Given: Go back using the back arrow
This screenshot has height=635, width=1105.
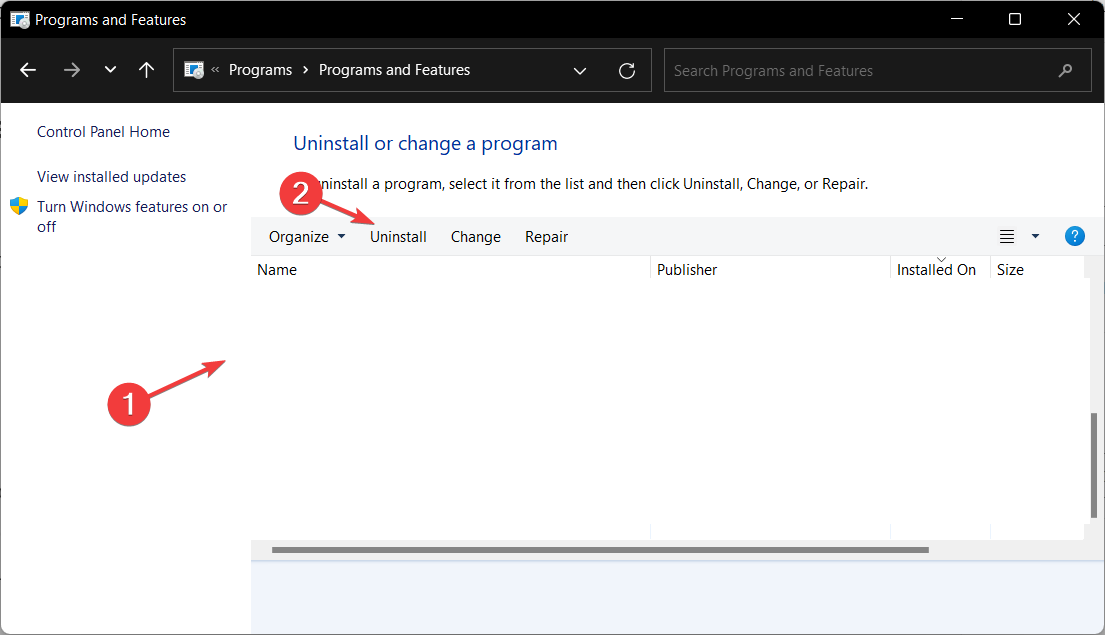Looking at the screenshot, I should tap(28, 70).
